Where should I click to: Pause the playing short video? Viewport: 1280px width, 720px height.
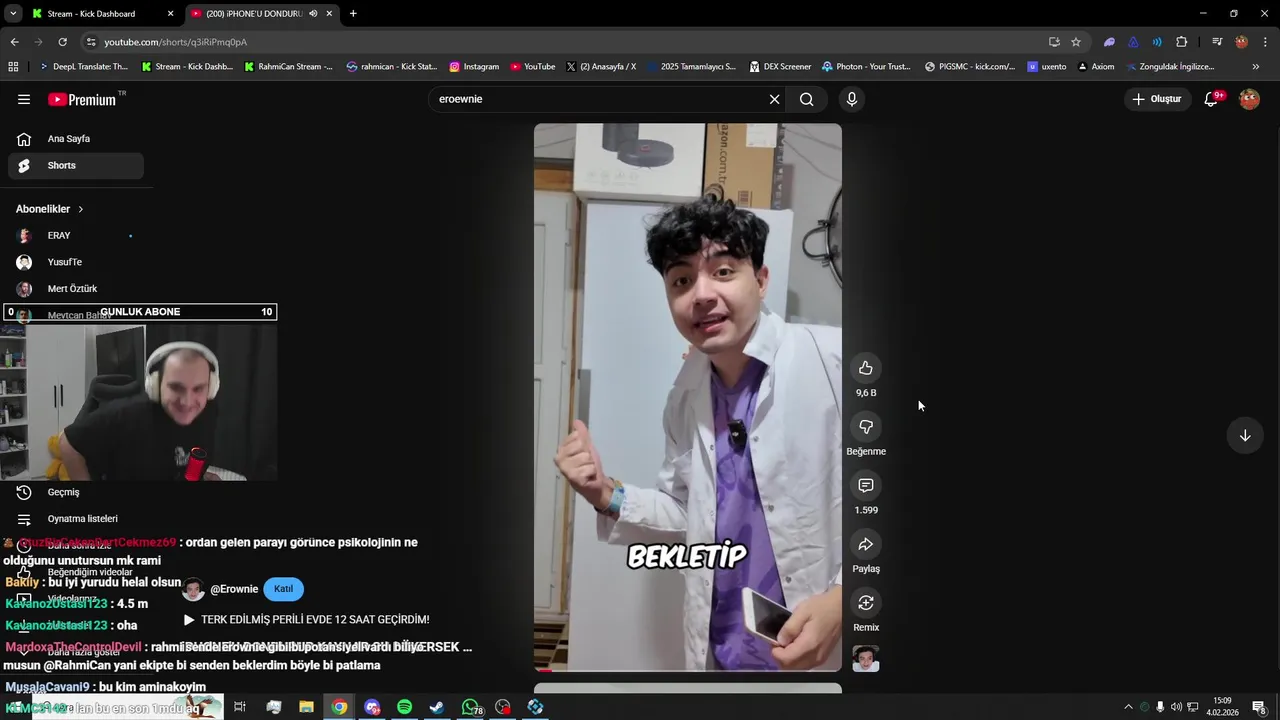coord(688,398)
